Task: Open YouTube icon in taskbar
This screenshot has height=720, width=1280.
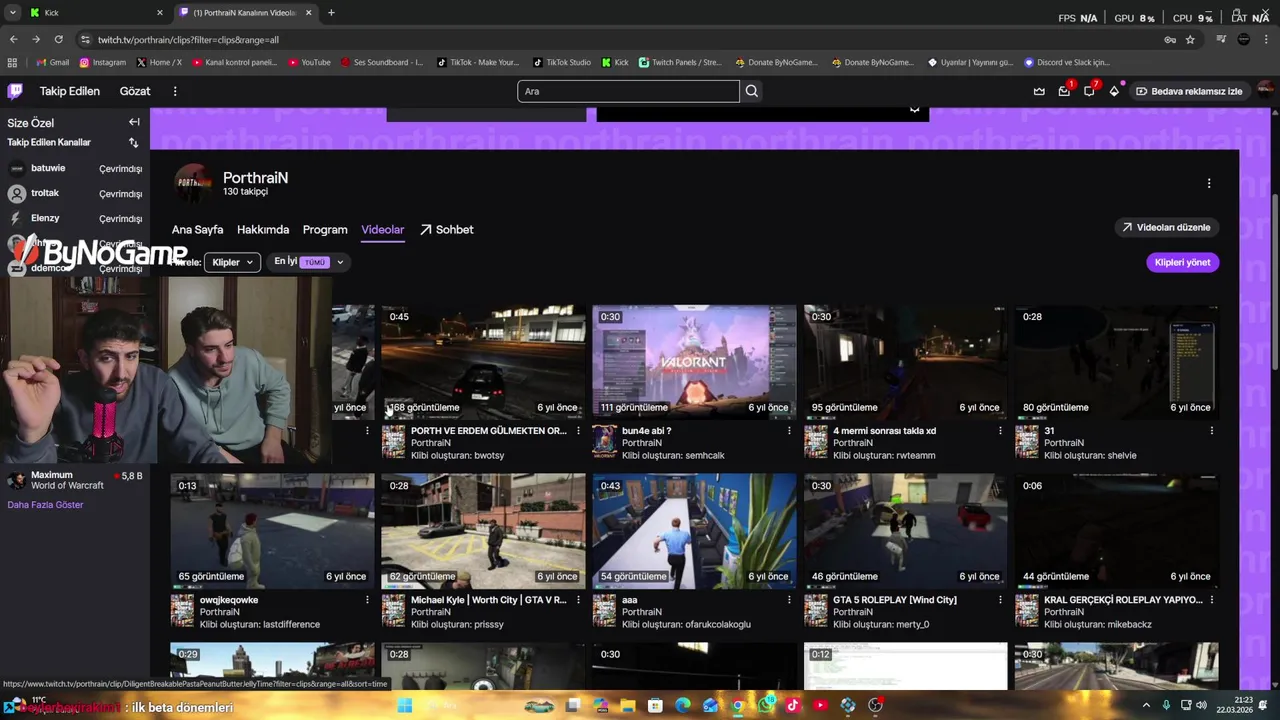Action: coord(820,705)
